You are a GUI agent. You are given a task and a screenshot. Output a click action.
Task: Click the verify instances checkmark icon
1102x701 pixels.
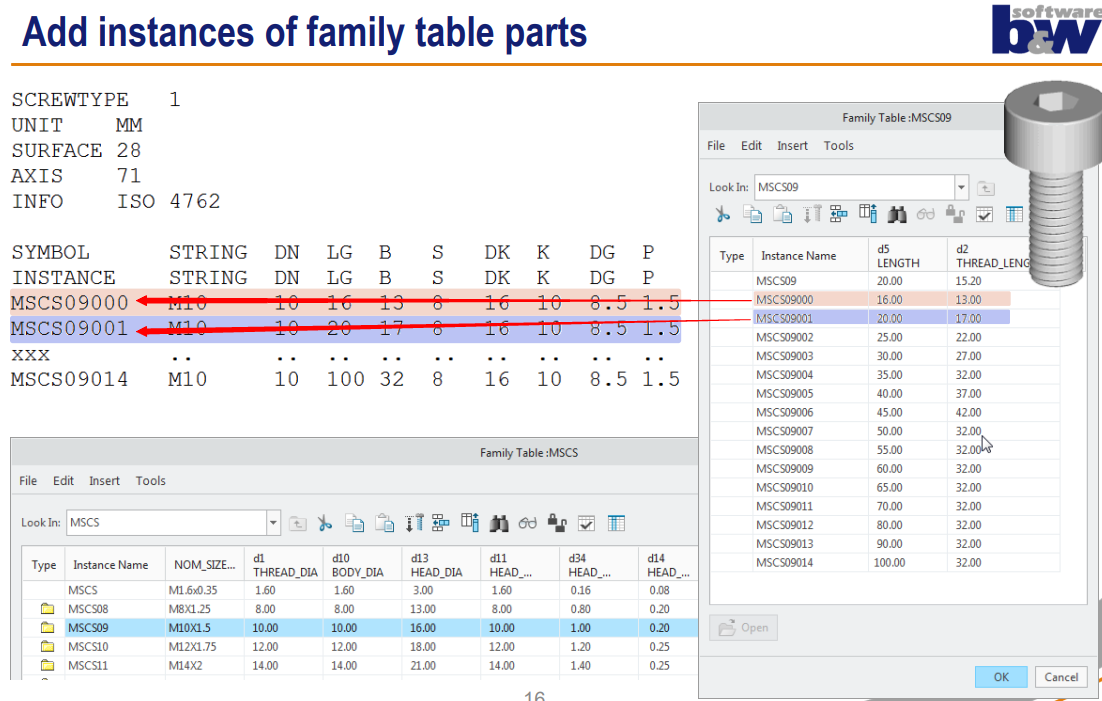coord(984,213)
